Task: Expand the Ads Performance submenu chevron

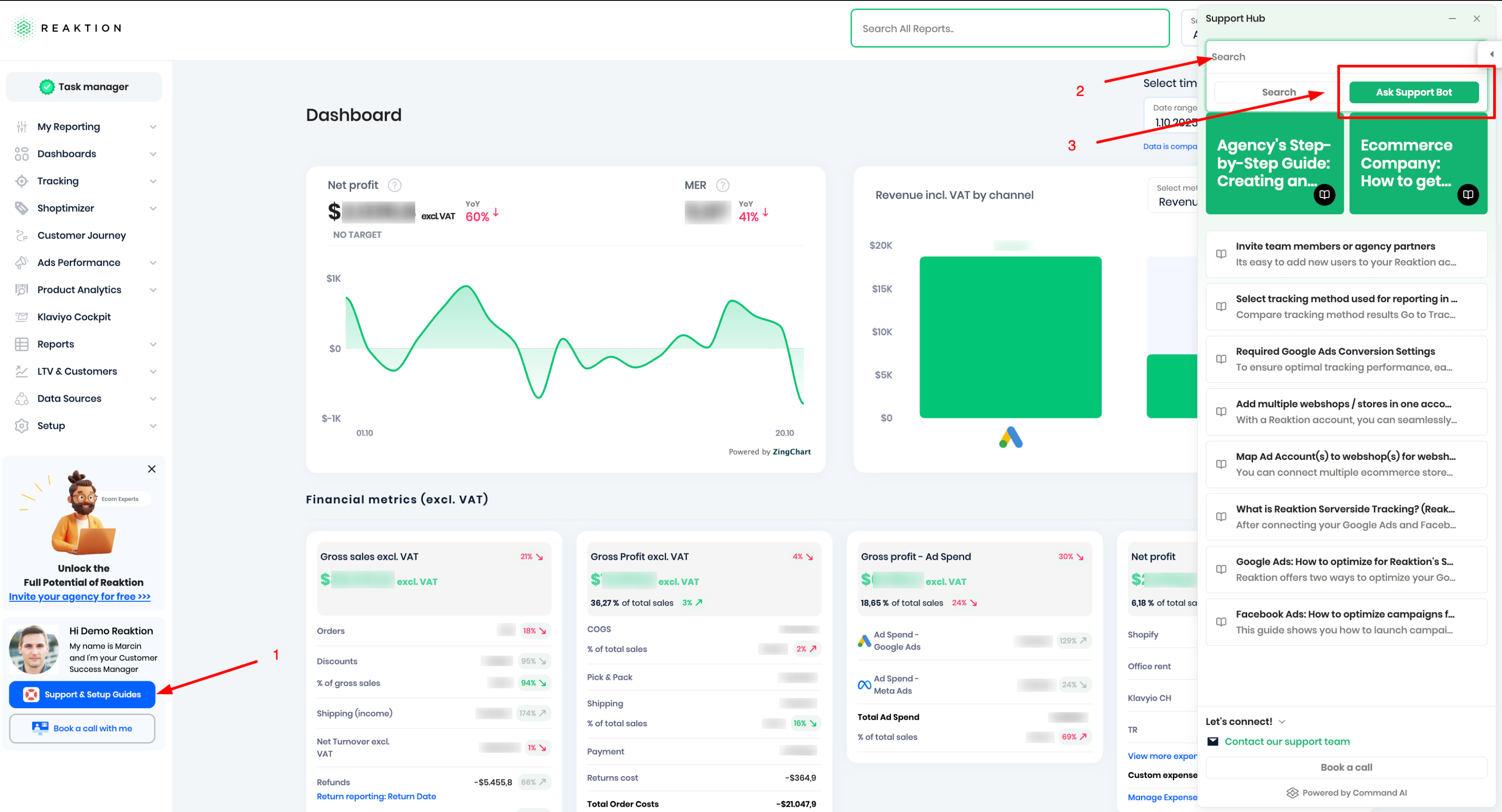Action: click(153, 263)
